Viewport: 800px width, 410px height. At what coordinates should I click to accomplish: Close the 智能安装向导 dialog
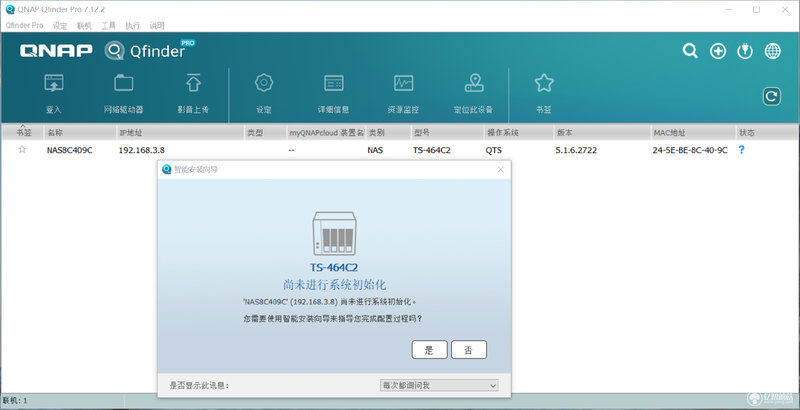tap(501, 169)
